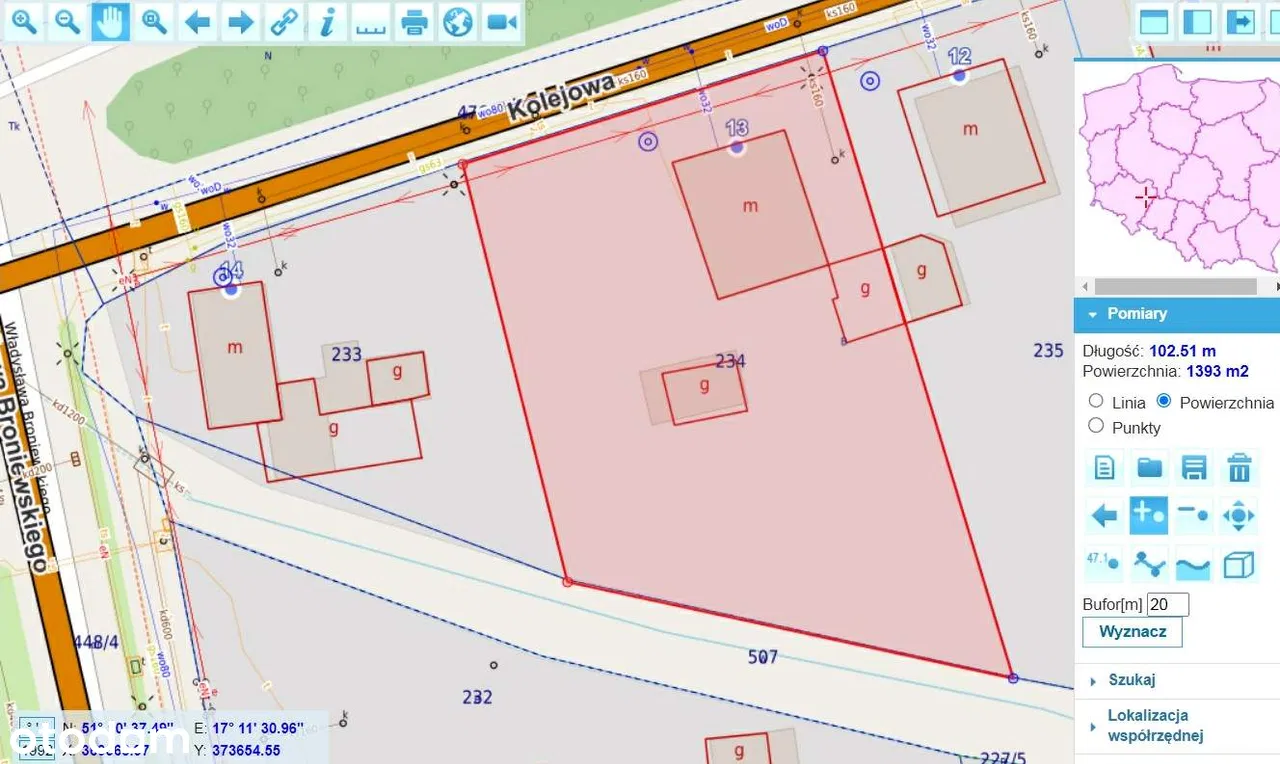The image size is (1280, 764).
Task: Delete measurement with trash icon
Action: [1239, 467]
